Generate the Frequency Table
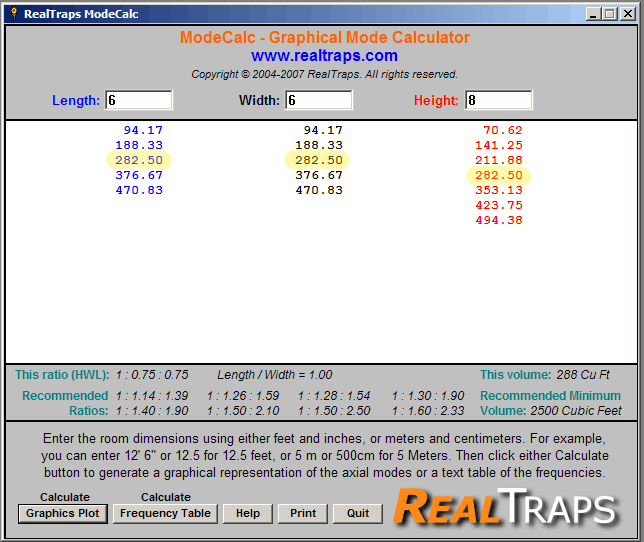This screenshot has height=542, width=644. (165, 513)
